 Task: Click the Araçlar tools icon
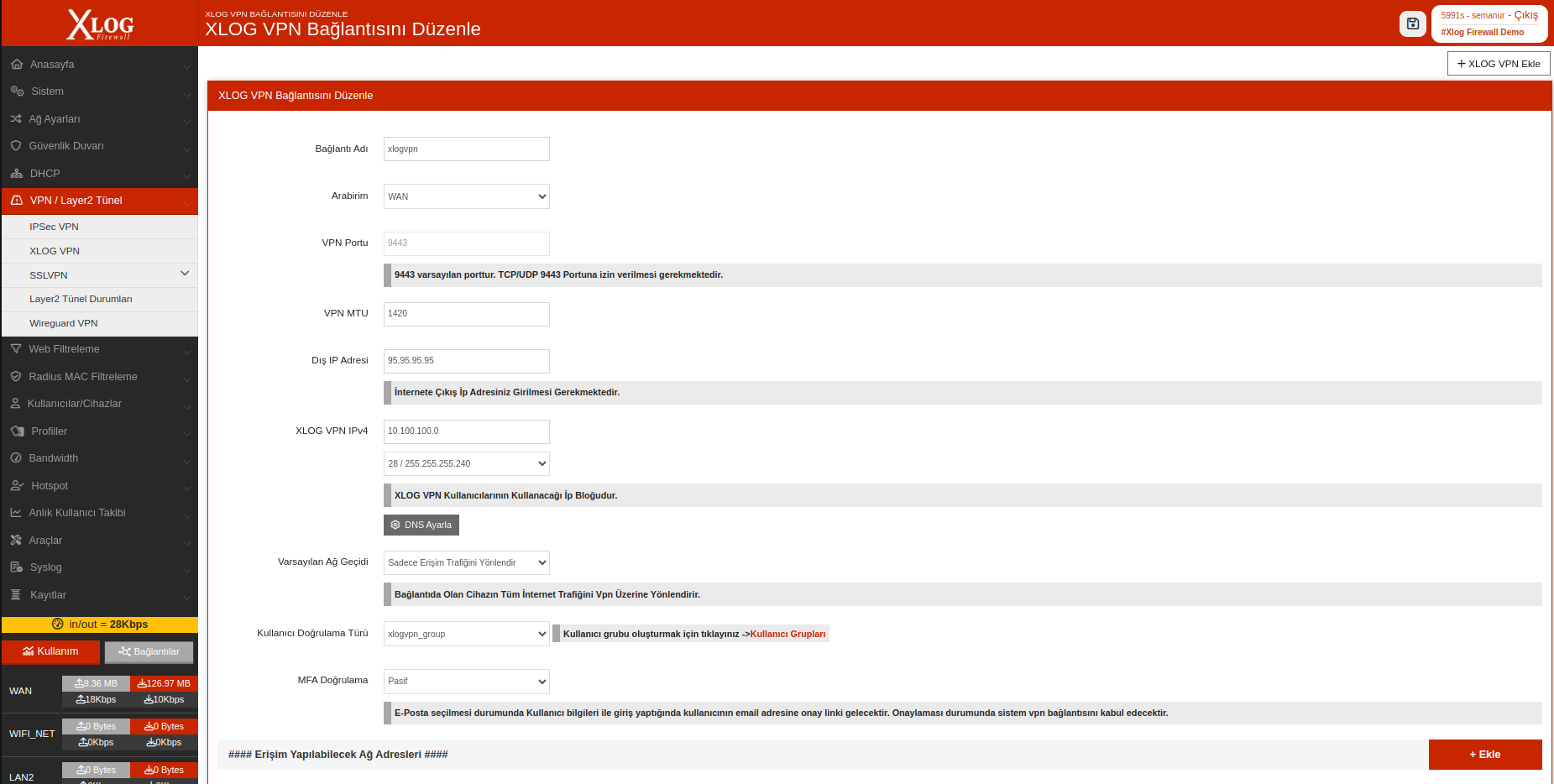click(x=16, y=540)
